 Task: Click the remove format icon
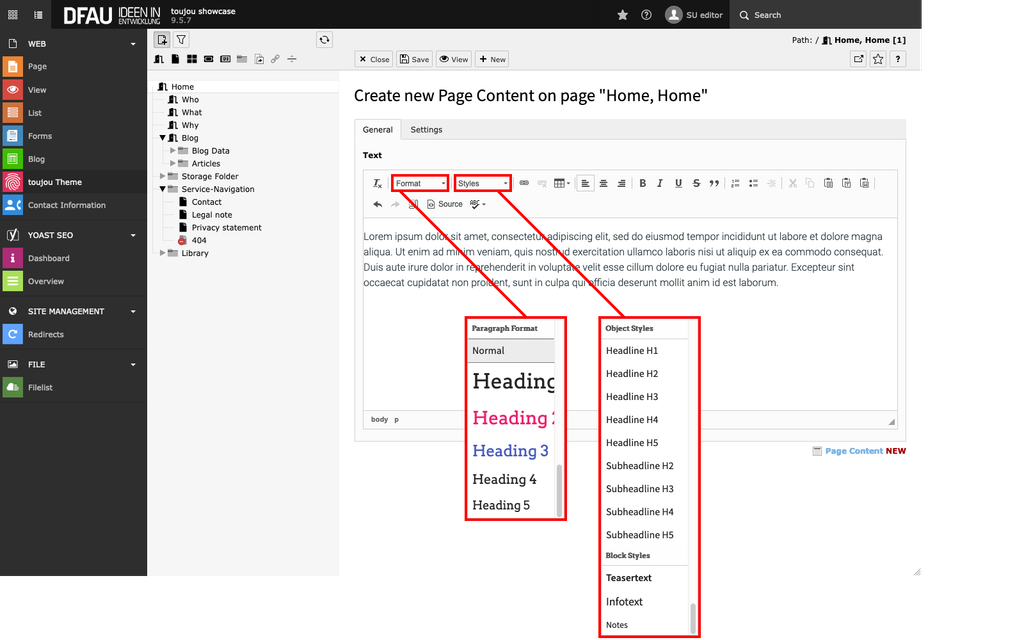pyautogui.click(x=377, y=183)
